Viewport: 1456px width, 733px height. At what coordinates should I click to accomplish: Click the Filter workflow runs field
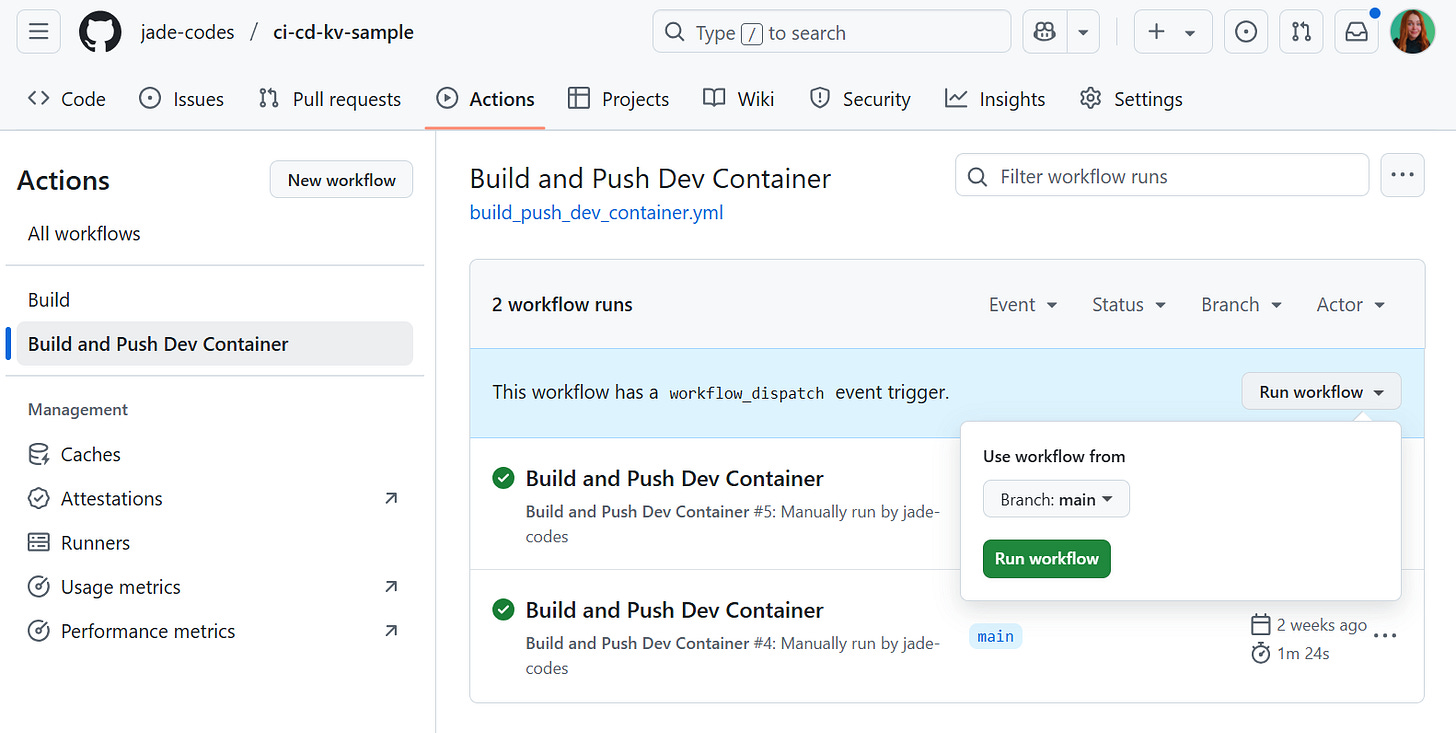pos(1162,176)
